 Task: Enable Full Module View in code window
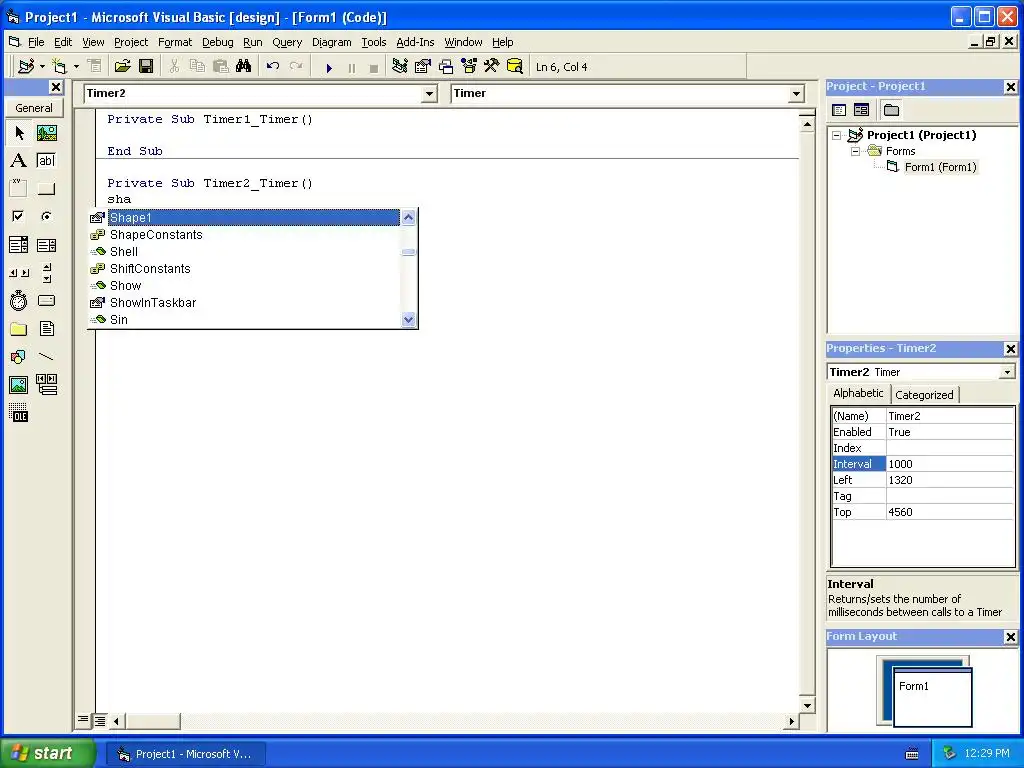pyautogui.click(x=99, y=721)
